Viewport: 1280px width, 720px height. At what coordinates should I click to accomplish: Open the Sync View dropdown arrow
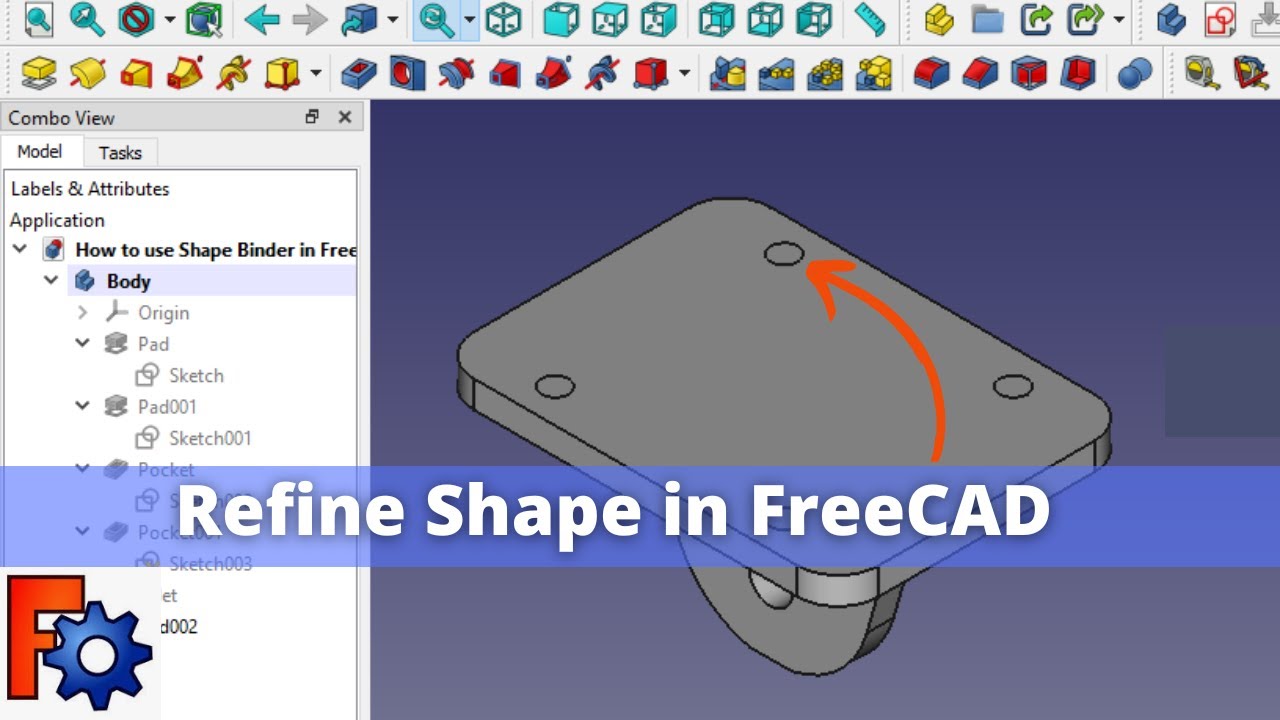tap(469, 20)
